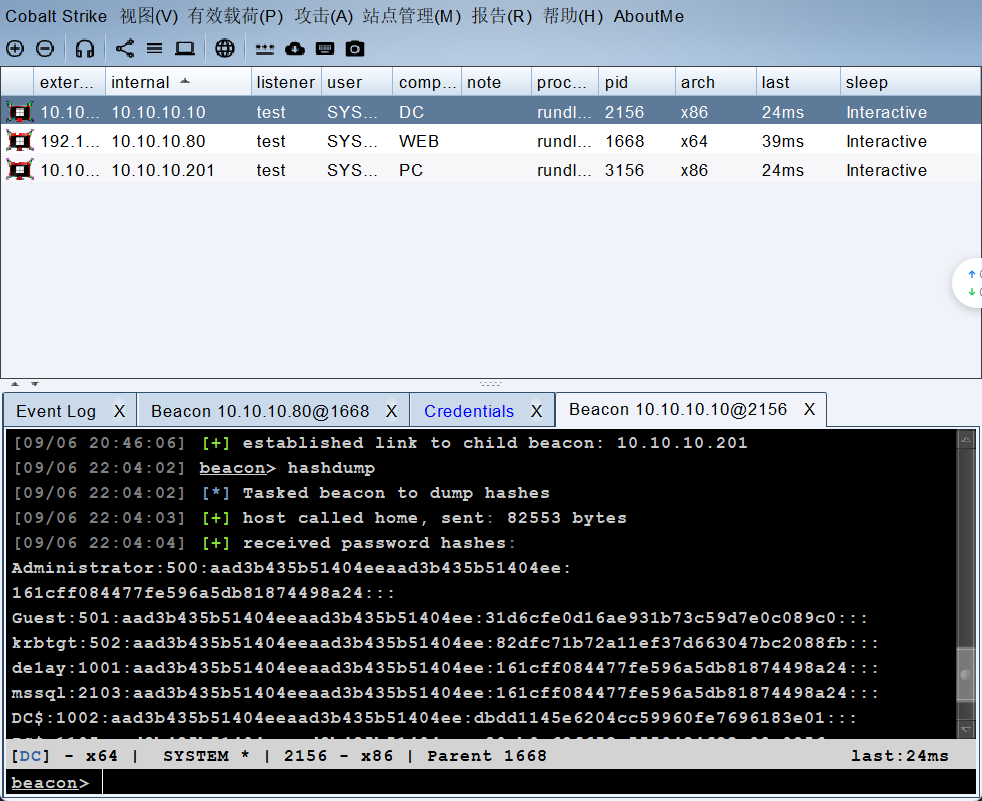Show targets view via laptop icon
Image resolution: width=982 pixels, height=801 pixels.
pyautogui.click(x=185, y=49)
